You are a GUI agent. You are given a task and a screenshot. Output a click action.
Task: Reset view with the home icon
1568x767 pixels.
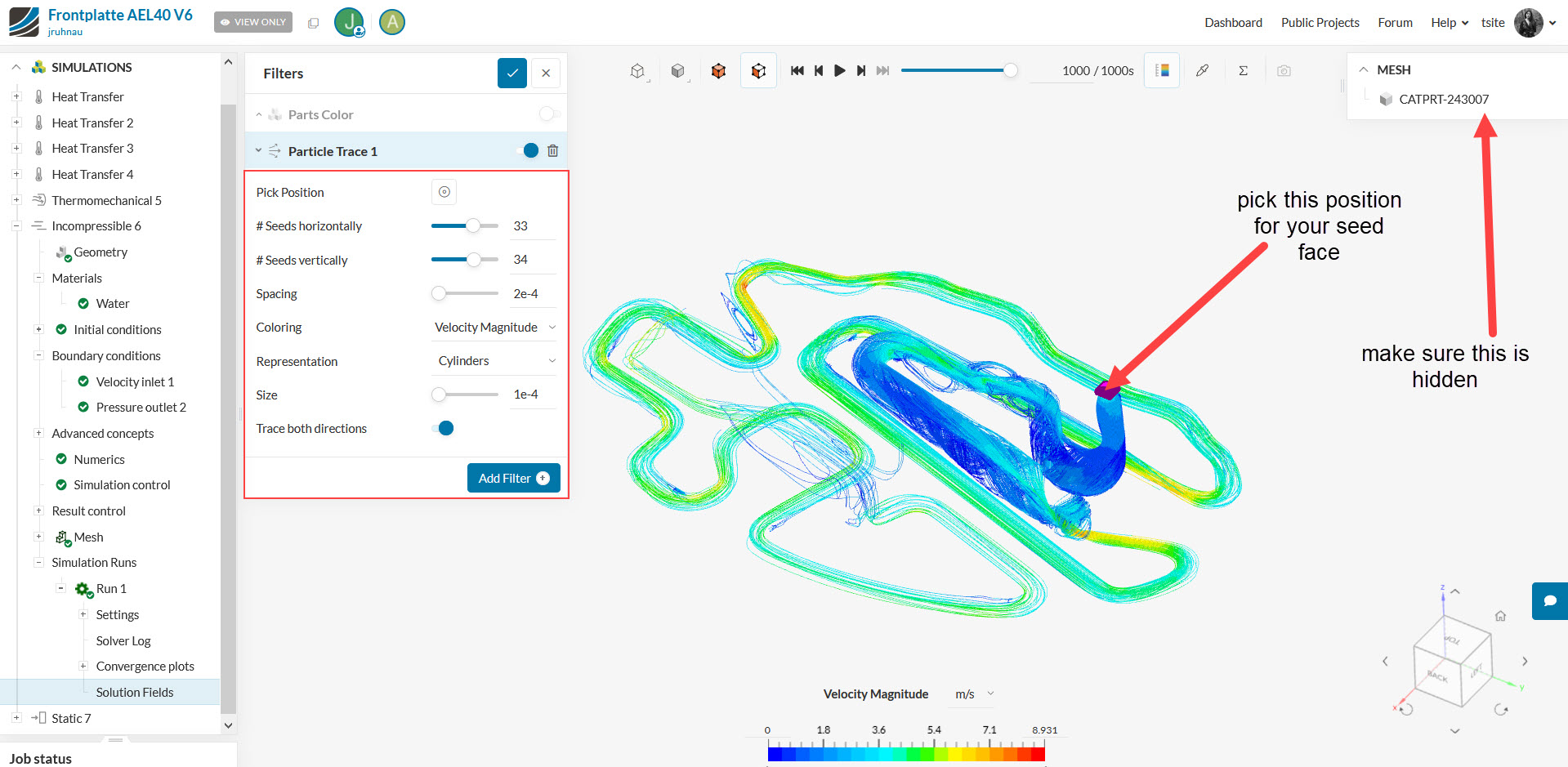pos(1500,616)
